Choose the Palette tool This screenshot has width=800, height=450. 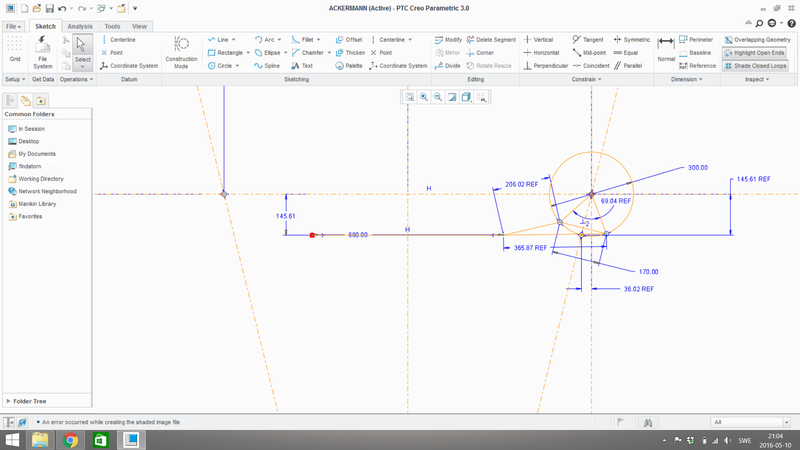(x=348, y=66)
